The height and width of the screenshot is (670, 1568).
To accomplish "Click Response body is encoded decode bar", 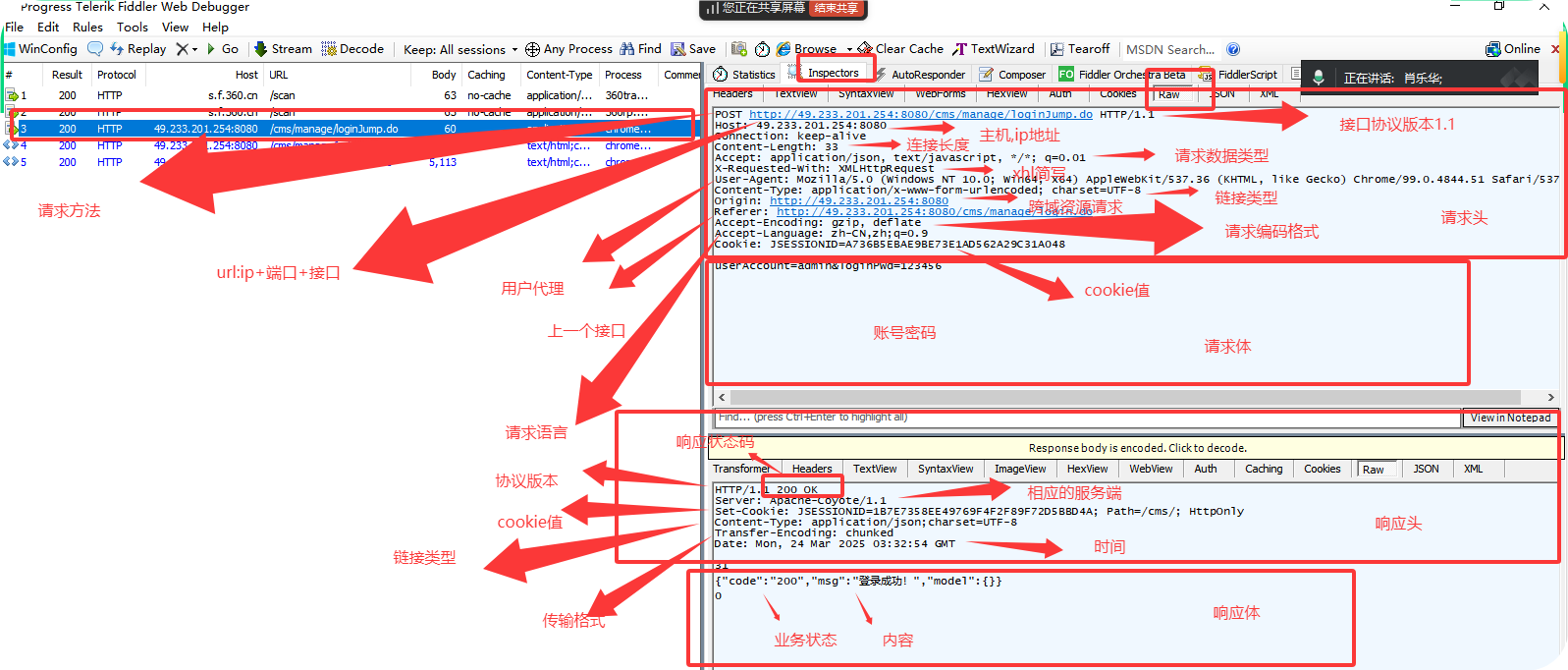I will [x=1137, y=448].
